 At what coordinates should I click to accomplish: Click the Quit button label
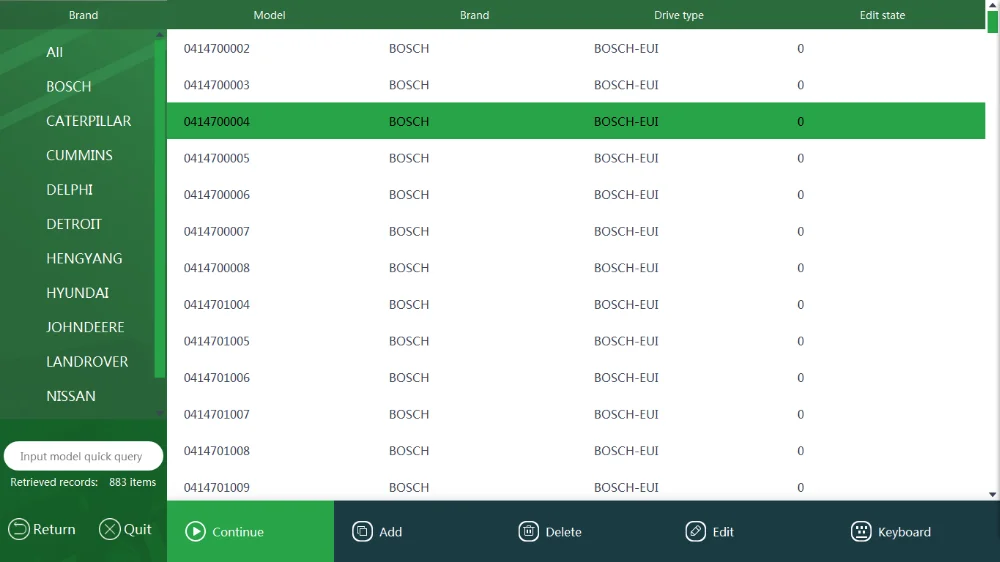pos(138,529)
